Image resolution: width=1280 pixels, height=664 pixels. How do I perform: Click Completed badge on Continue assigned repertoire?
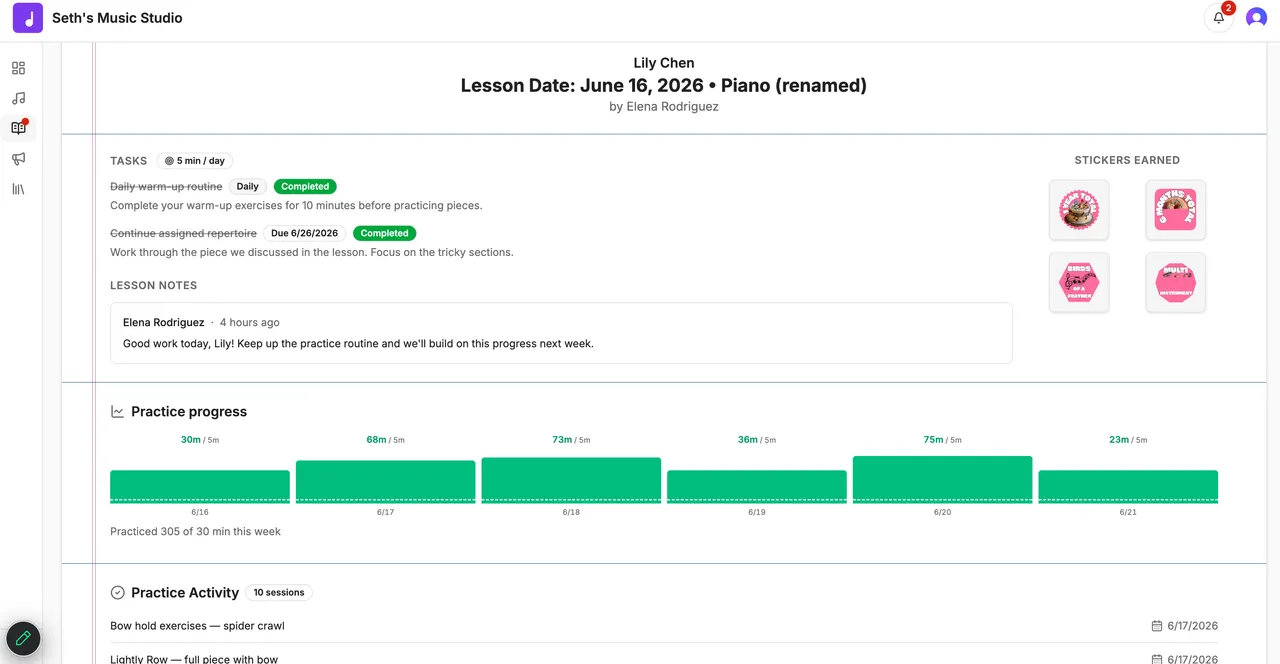click(x=385, y=233)
